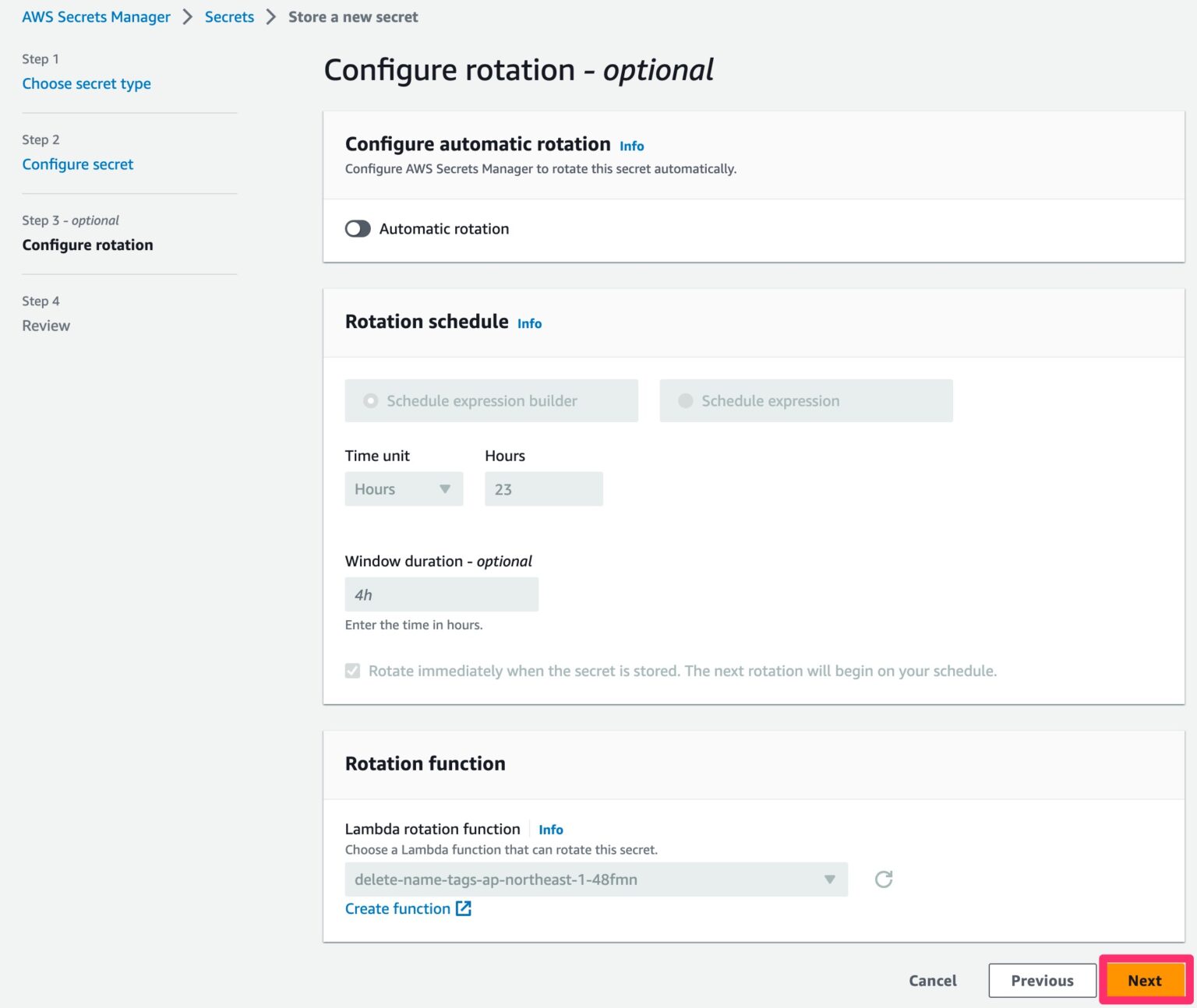The height and width of the screenshot is (1008, 1197).
Task: Click external link icon beside Create function
Action: tap(464, 908)
